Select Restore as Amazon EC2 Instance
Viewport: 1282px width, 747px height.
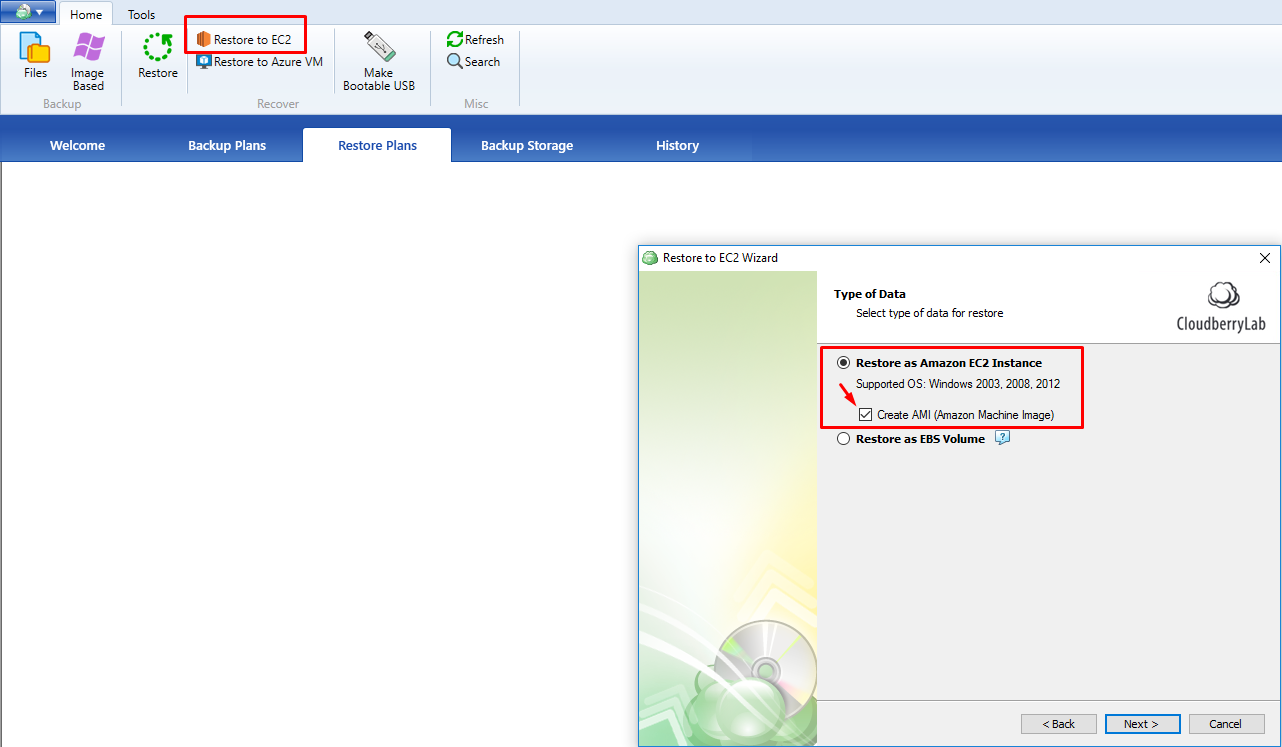[x=939, y=363]
